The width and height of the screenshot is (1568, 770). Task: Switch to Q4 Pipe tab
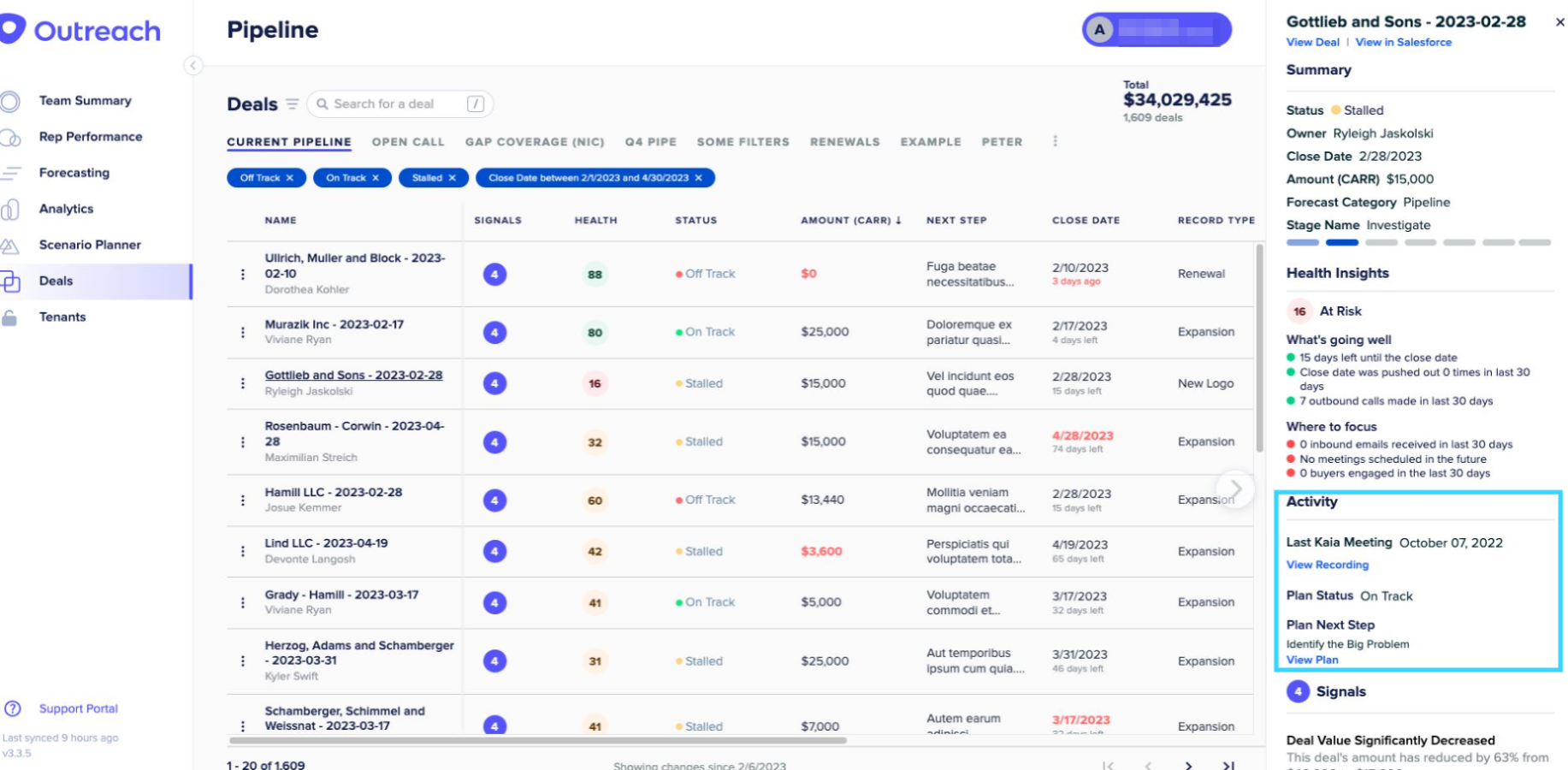pos(650,142)
